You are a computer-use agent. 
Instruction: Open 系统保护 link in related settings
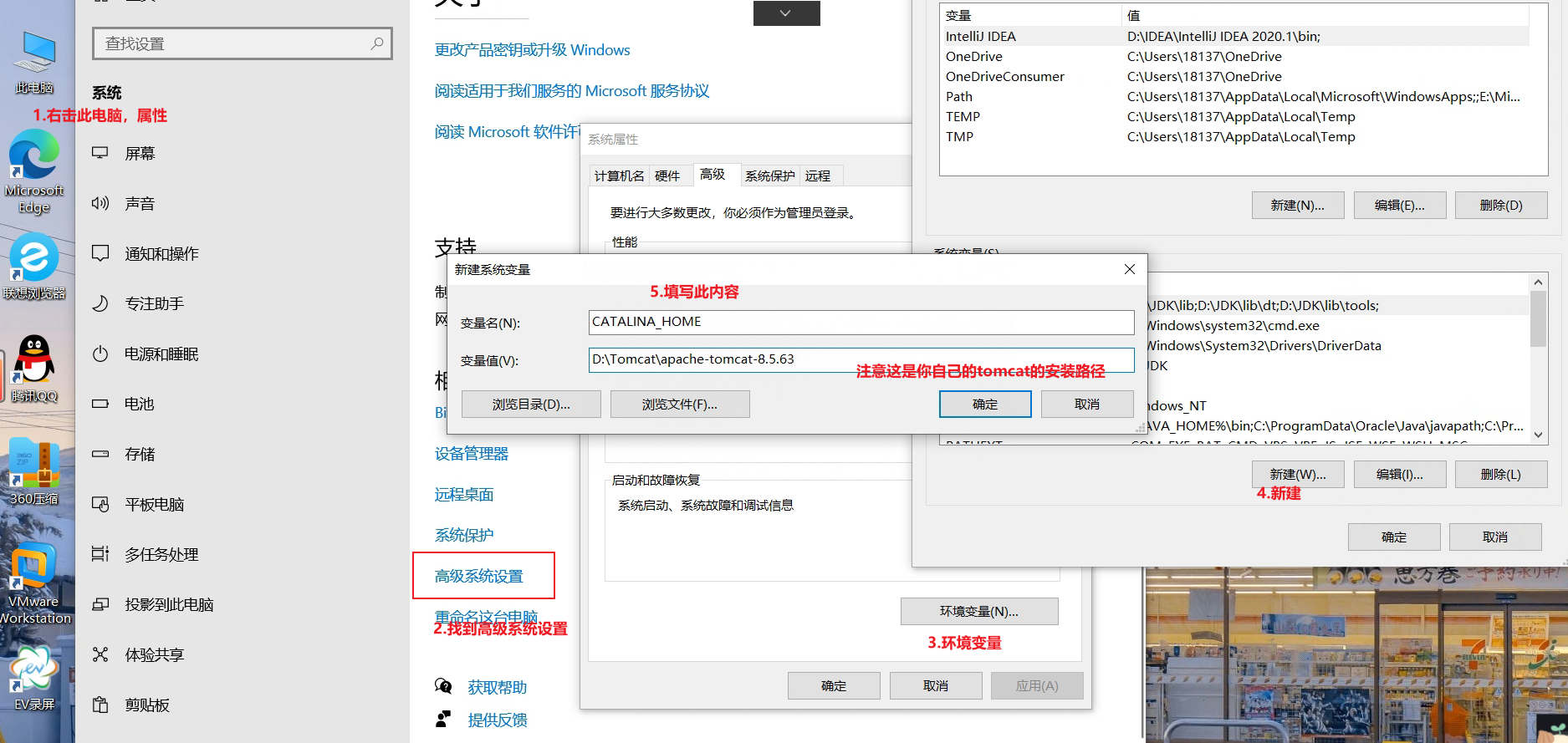464,536
